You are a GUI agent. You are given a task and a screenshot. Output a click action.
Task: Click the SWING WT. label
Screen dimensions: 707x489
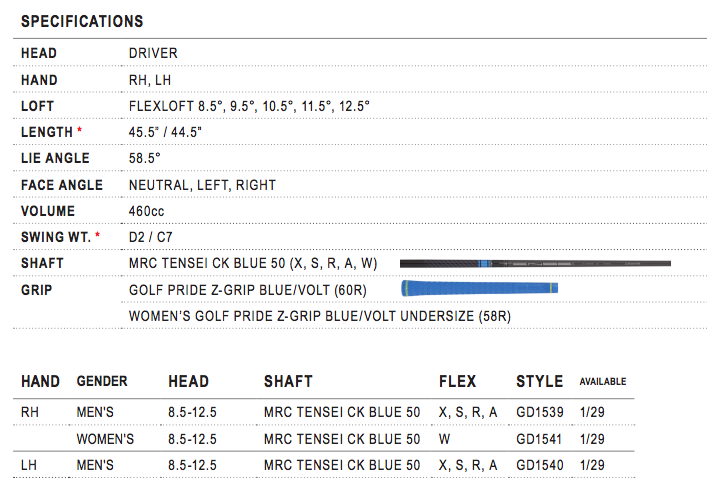click(56, 237)
